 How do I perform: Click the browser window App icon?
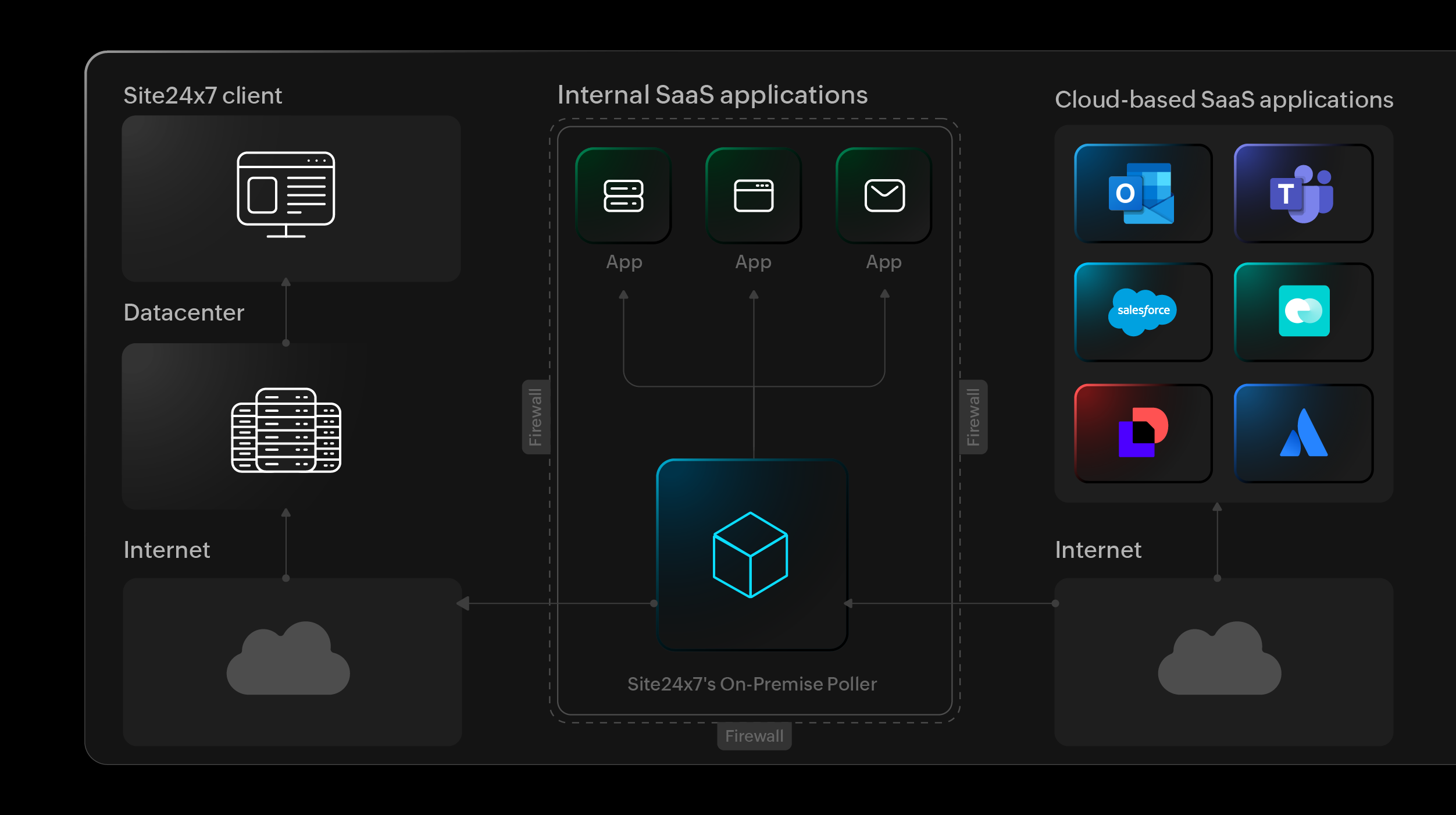tap(753, 196)
